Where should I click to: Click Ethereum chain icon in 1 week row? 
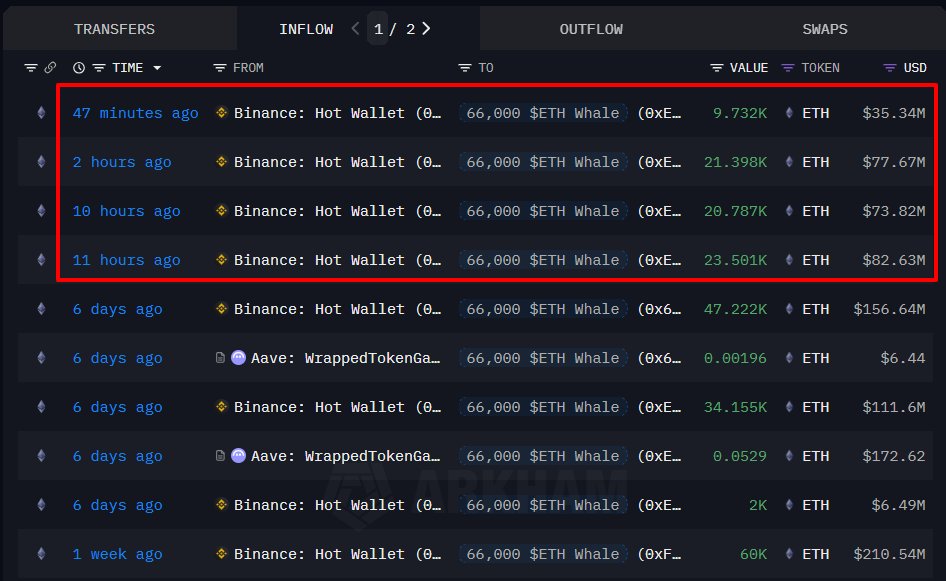[x=41, y=553]
